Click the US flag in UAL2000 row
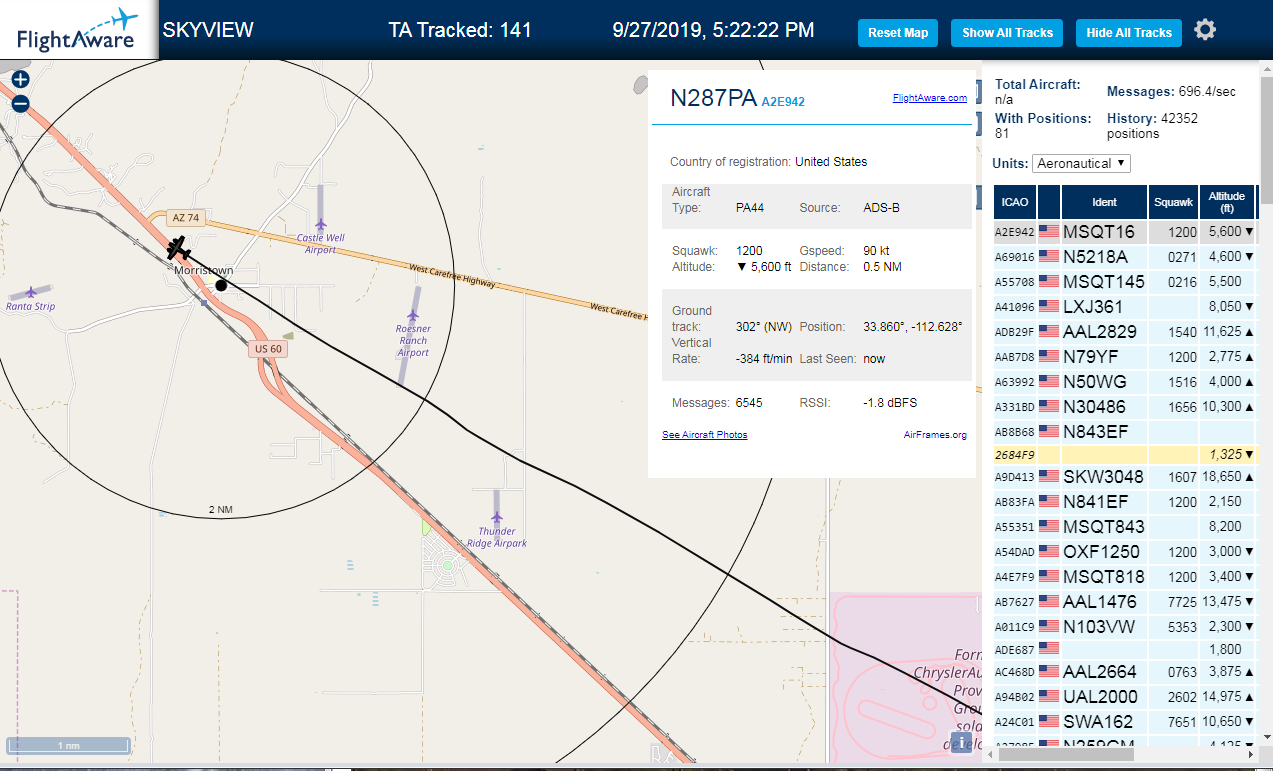Screen dimensions: 1273x771 [x=1049, y=697]
